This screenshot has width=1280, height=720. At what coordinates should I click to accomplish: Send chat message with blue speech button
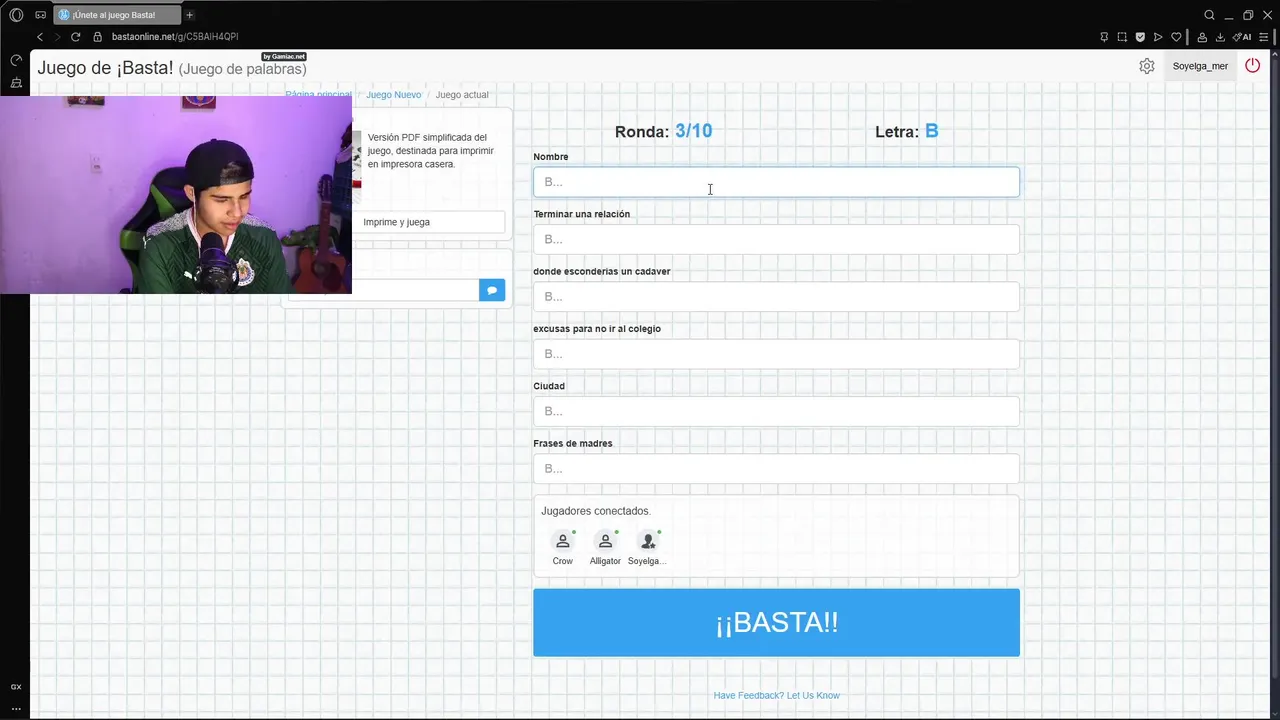tap(492, 290)
